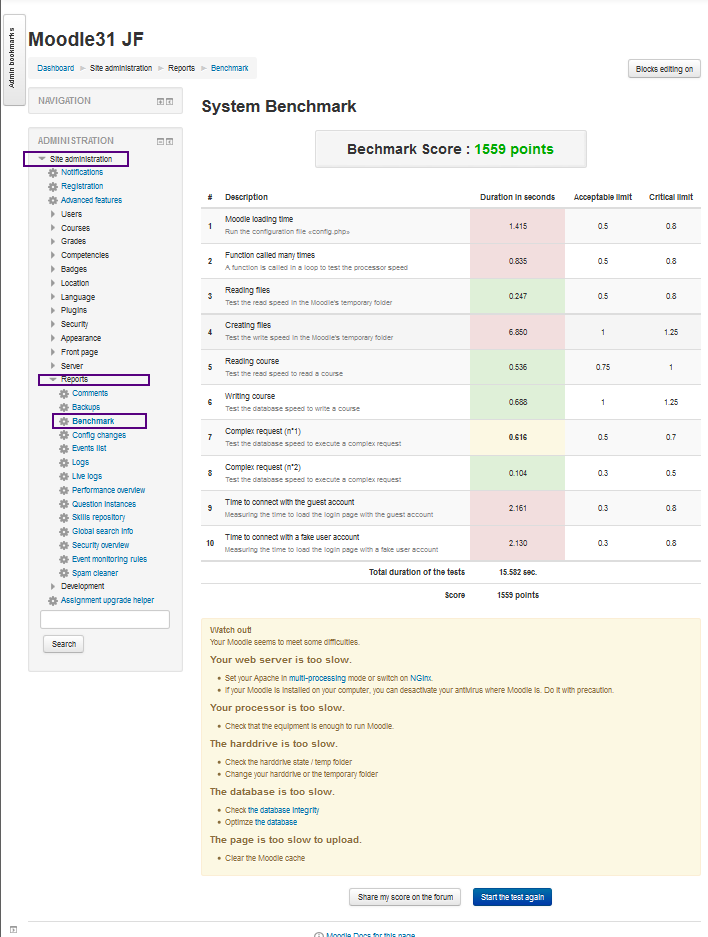Screen dimensions: 708x937
Task: Expand the Badges tree node
Action: tap(53, 269)
